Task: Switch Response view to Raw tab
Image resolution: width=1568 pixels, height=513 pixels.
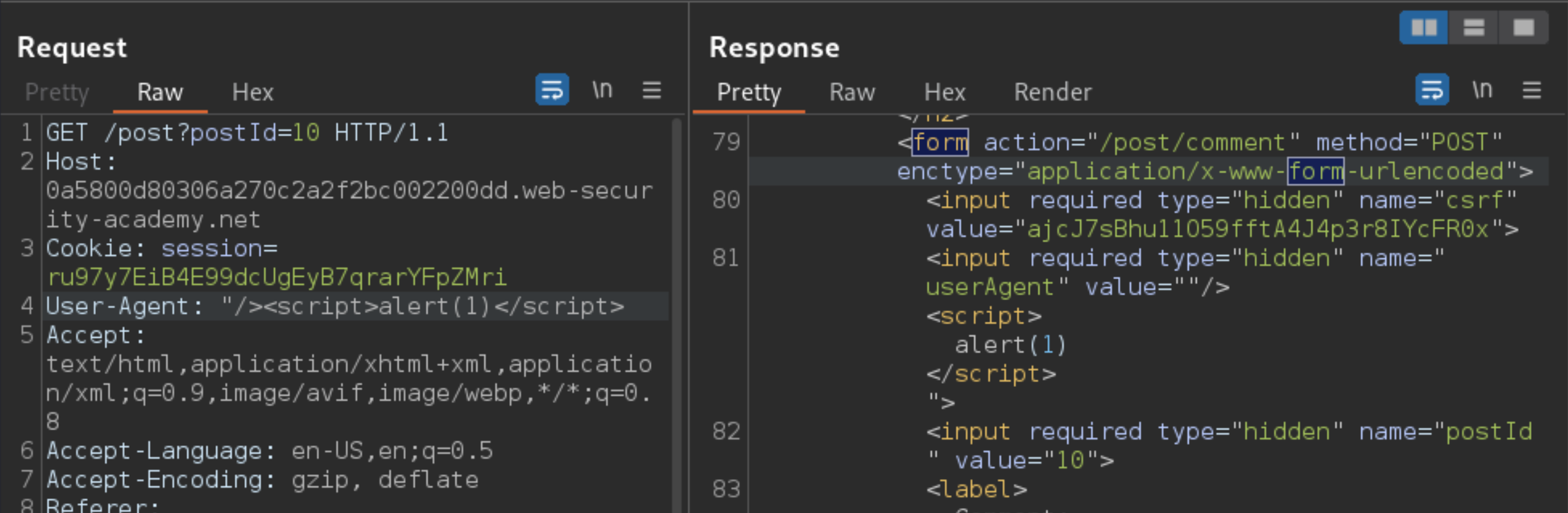Action: pyautogui.click(x=852, y=92)
